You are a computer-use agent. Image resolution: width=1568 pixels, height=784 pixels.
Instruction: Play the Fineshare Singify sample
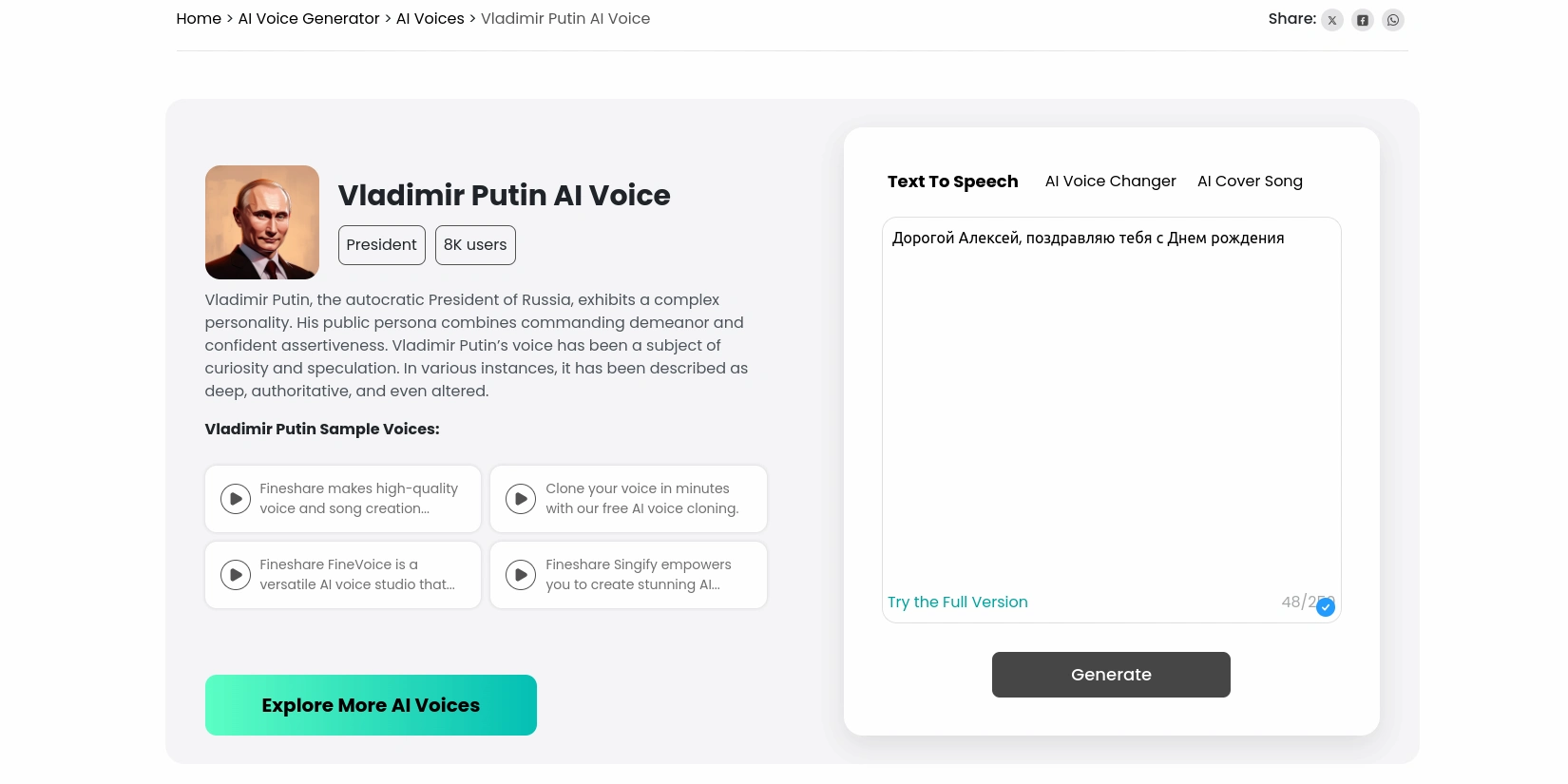coord(521,574)
